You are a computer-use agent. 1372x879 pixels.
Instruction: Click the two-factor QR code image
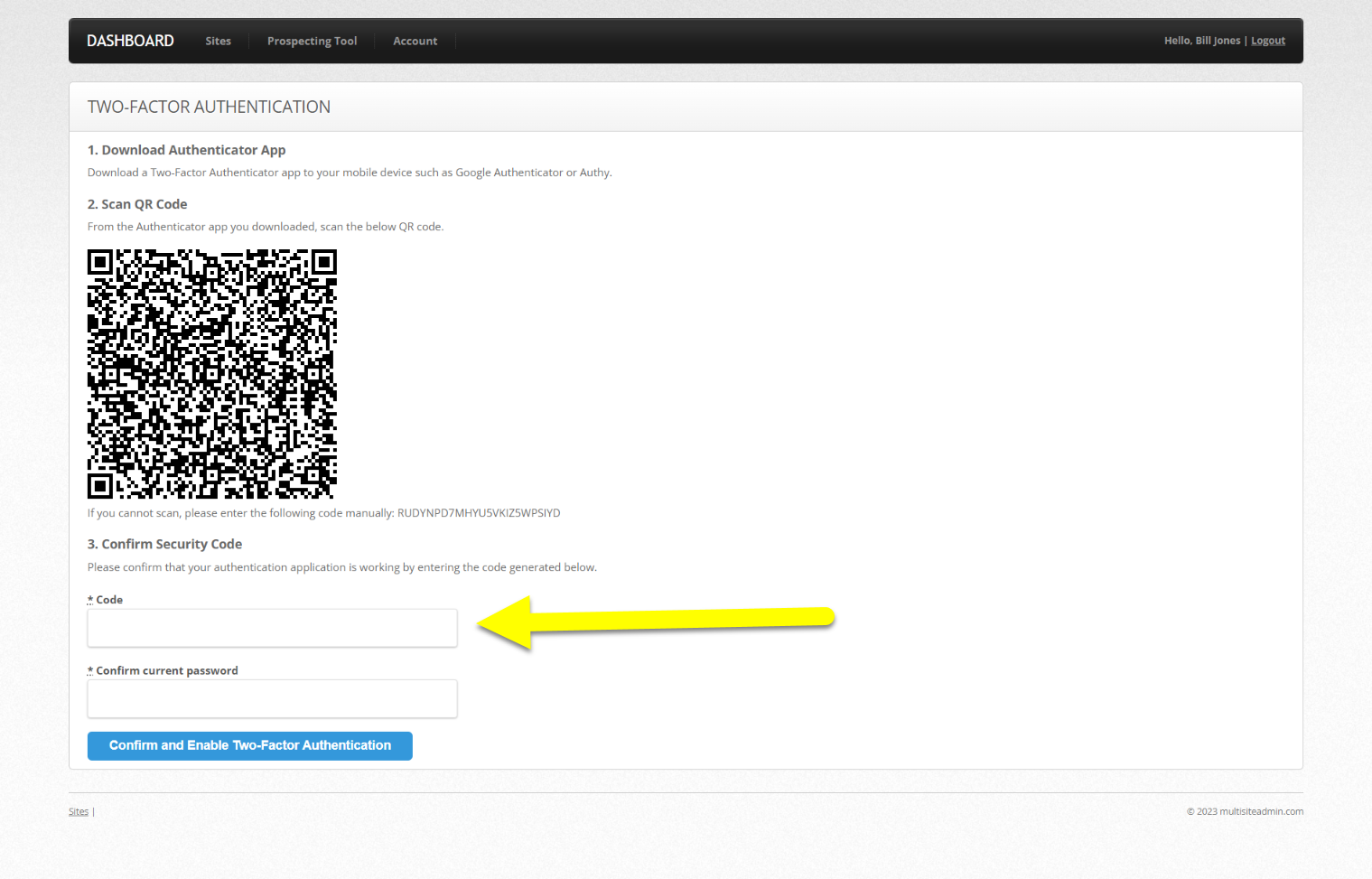pyautogui.click(x=212, y=374)
